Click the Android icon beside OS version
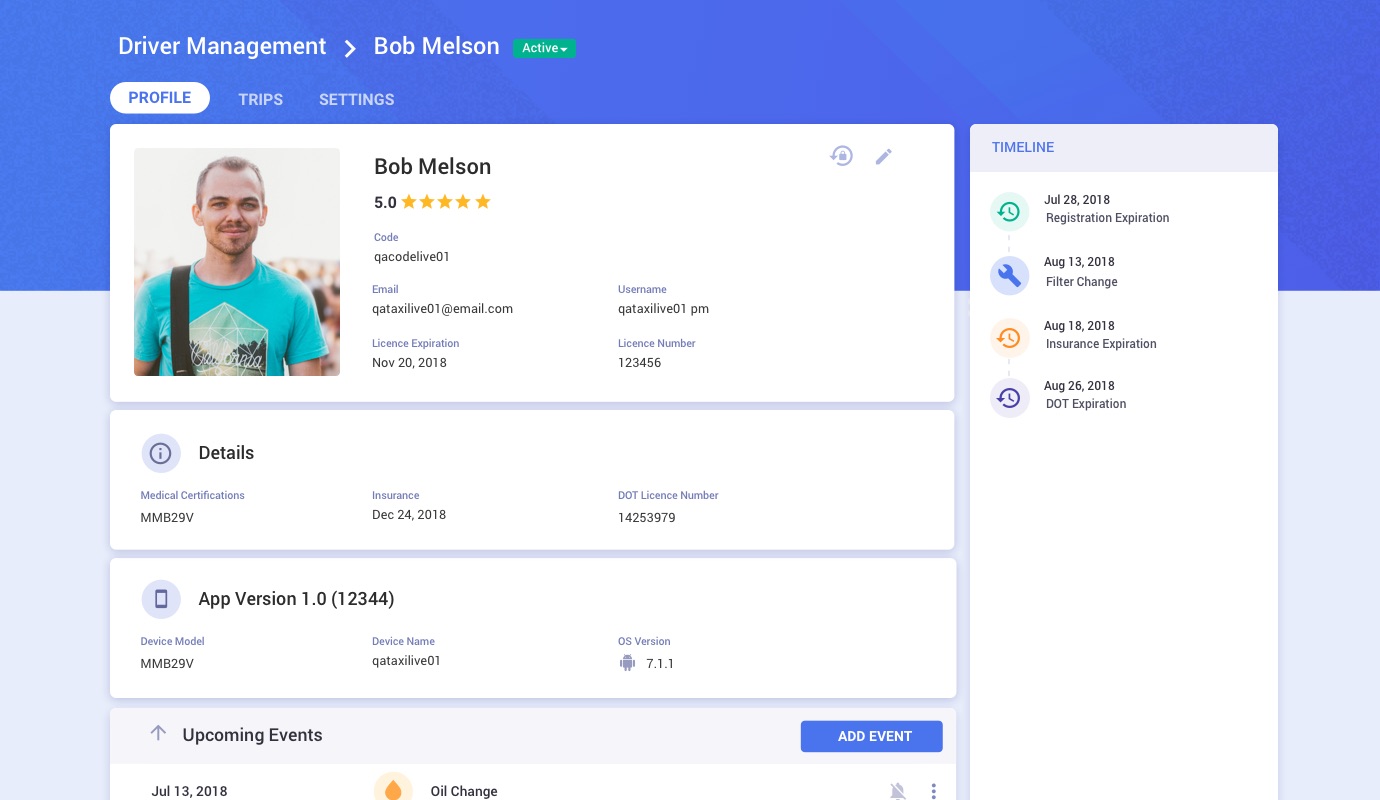This screenshot has width=1380, height=800. 627,662
